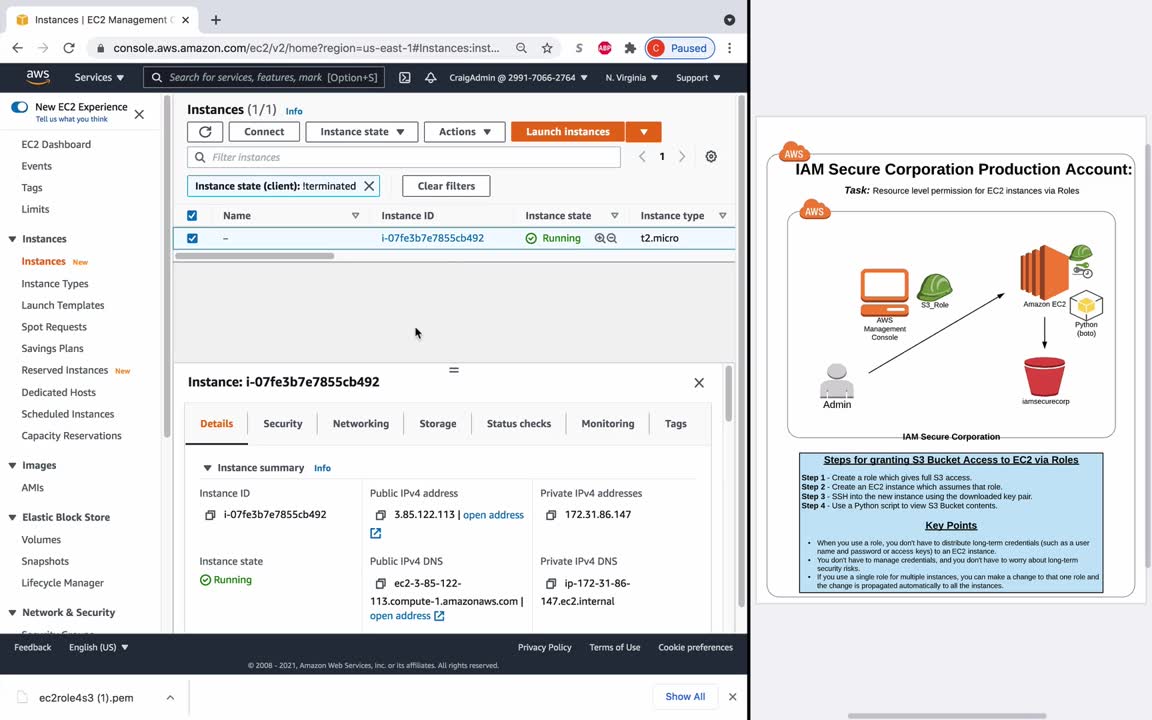Open the Chrome three-dot menu
The image size is (1152, 720).
[x=730, y=48]
